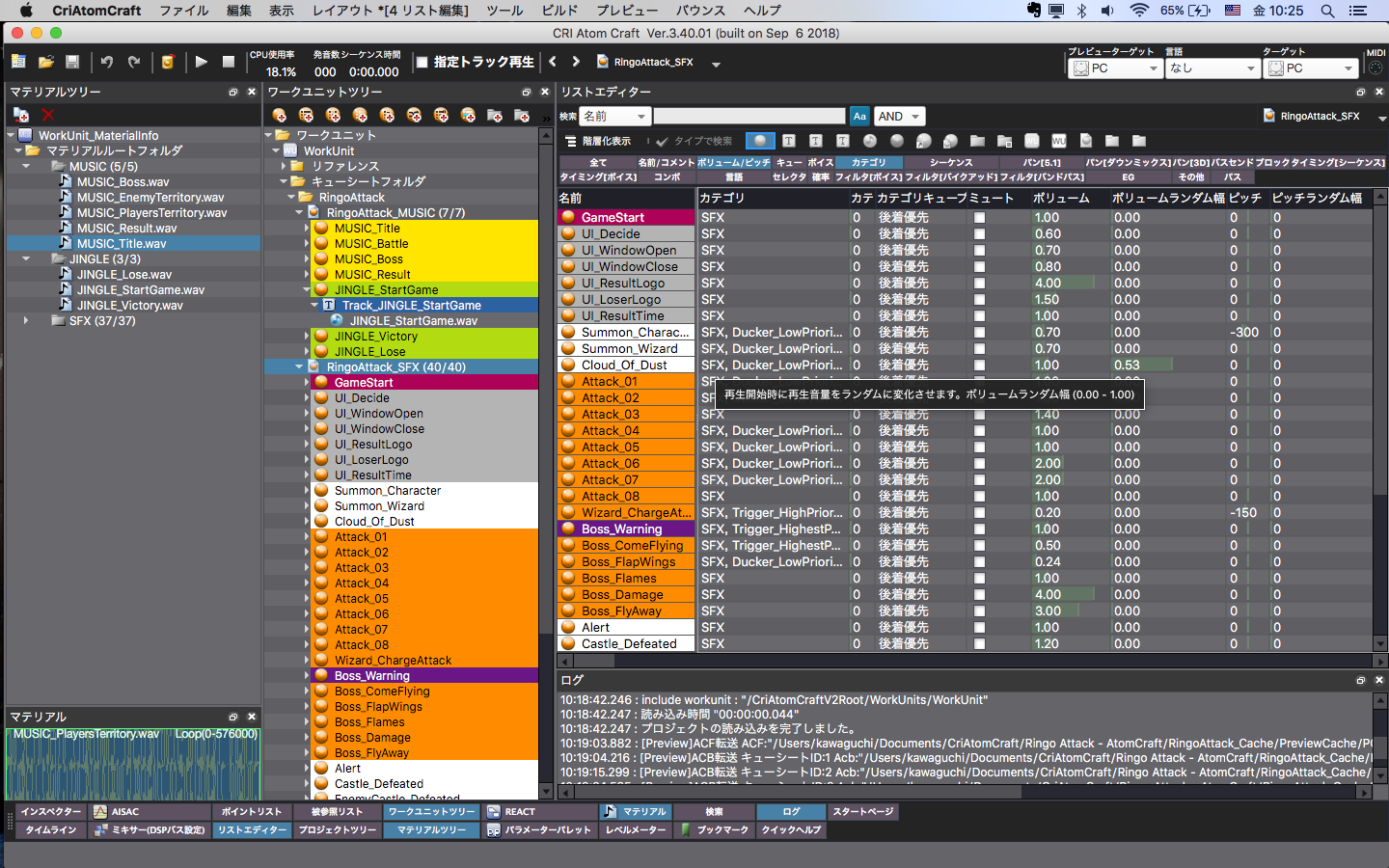Click the open project folder icon

pos(45,62)
